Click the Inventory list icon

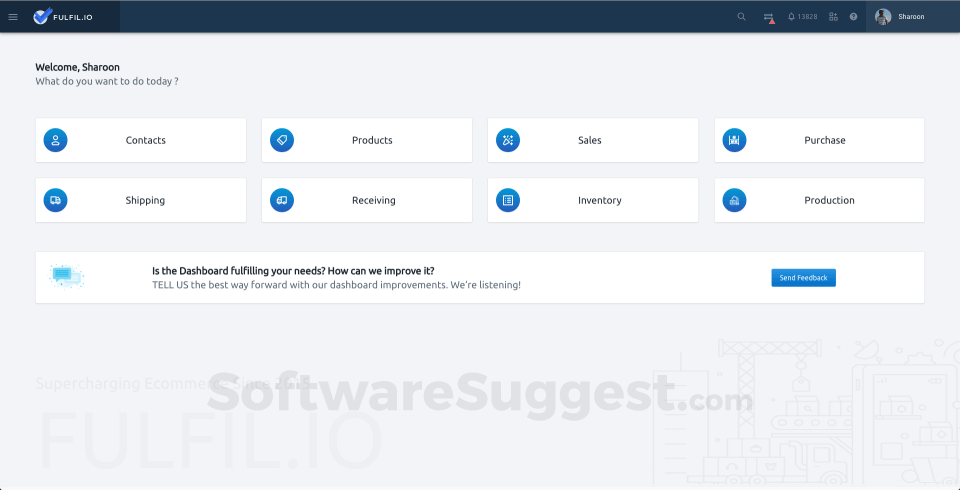click(508, 200)
